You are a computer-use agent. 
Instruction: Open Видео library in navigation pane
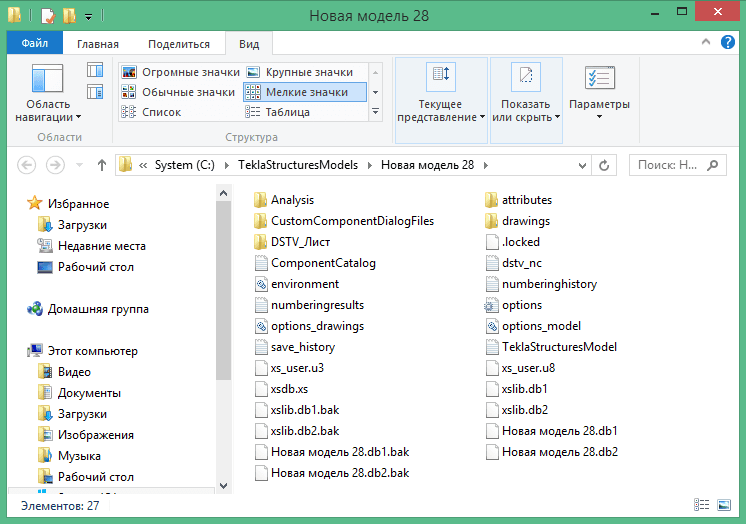[x=64, y=372]
